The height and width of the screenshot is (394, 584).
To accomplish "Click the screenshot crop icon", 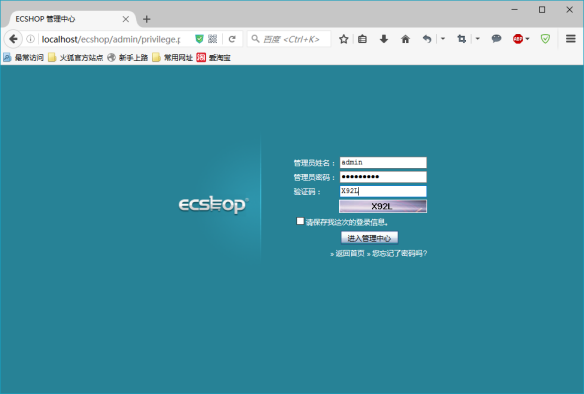I will tap(461, 39).
